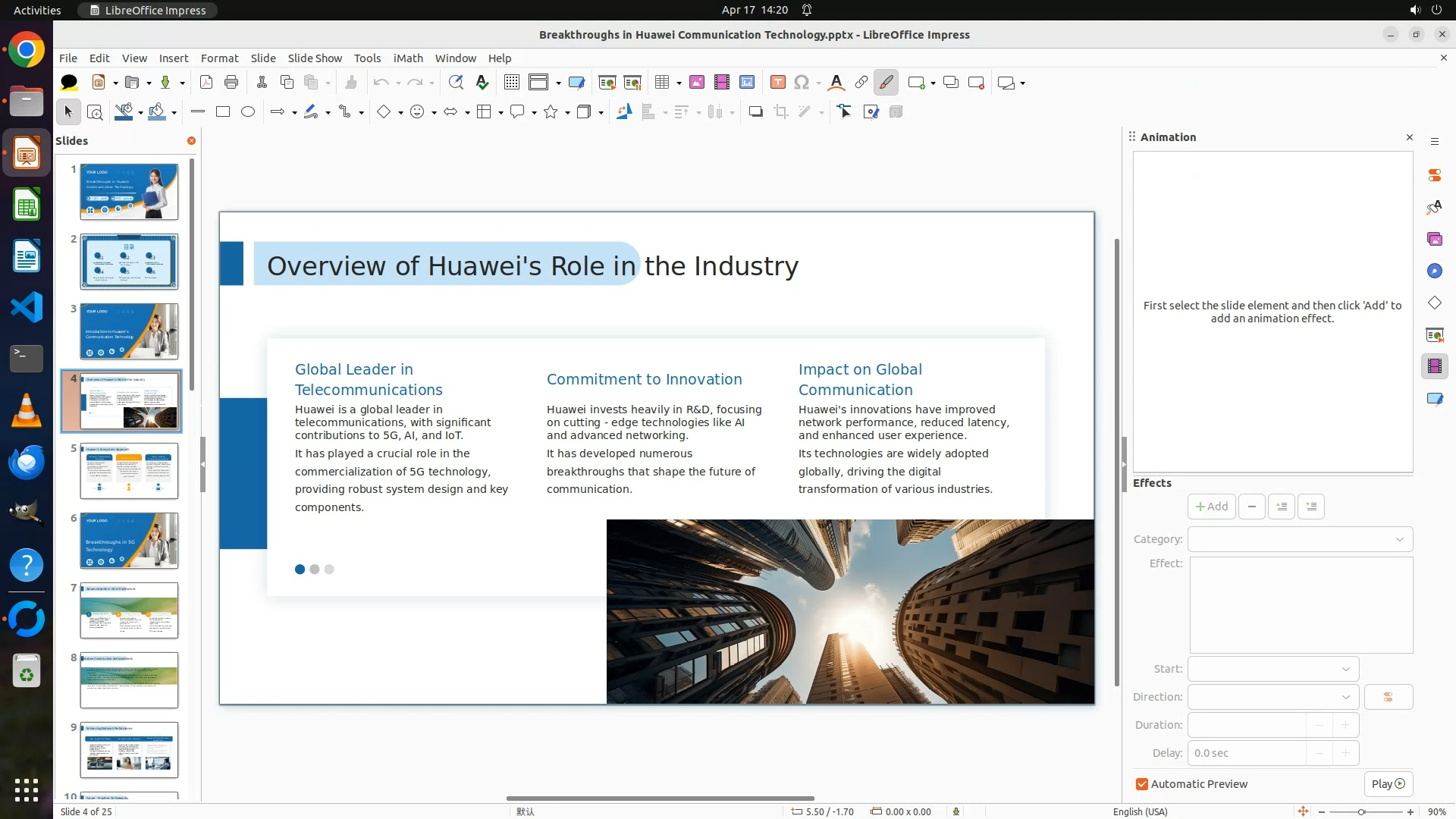This screenshot has width=1456, height=819.
Task: Click the zoom slider in status bar
Action: (1361, 811)
